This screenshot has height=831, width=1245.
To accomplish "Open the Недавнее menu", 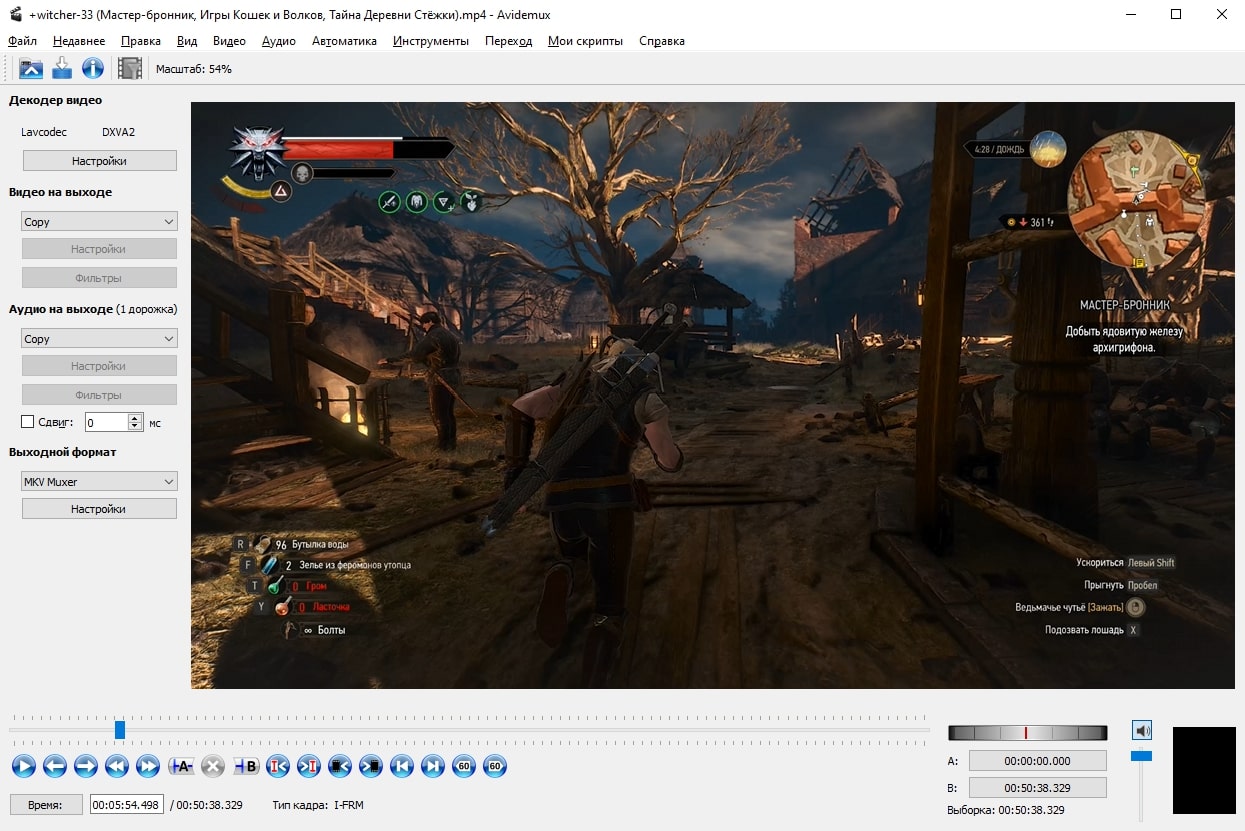I will (x=79, y=41).
